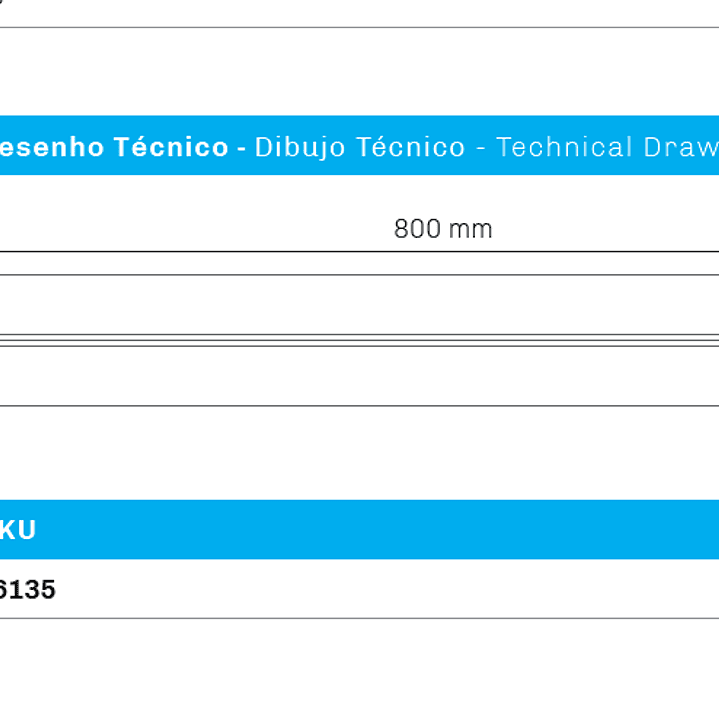Click the empty area of the blue "KU" header bar

(x=380, y=530)
